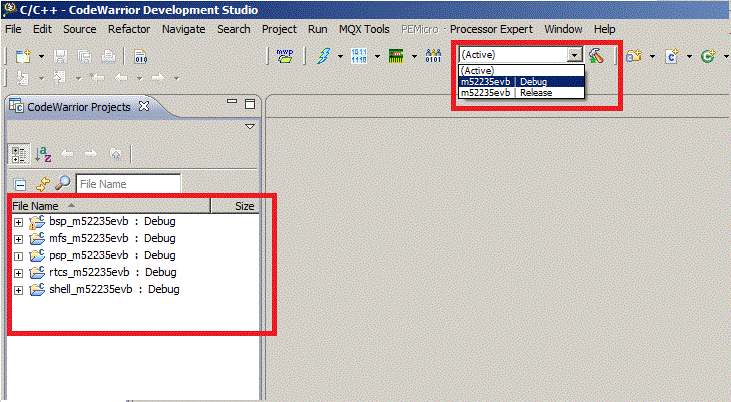Select the rtcs_m52235evb : Debug project
Viewport: 731px width, 402px height.
click(113, 272)
